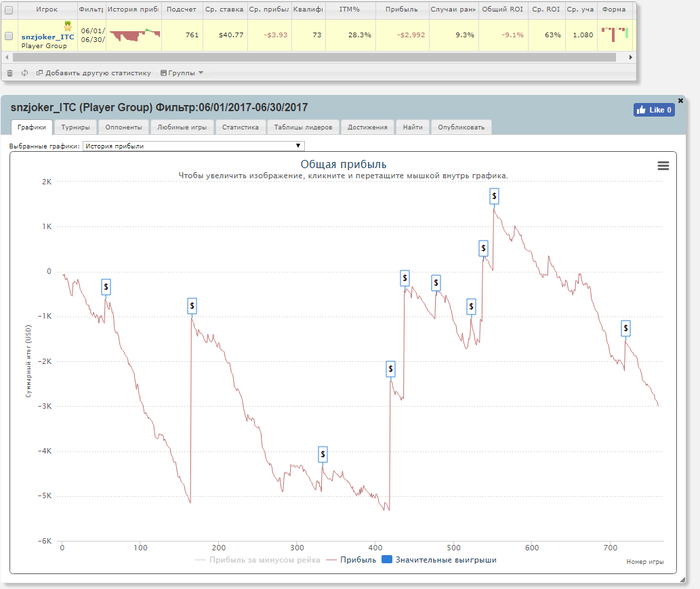This screenshot has width=700, height=589.
Task: Toggle Значительные выигрыши legend item
Action: pos(439,560)
